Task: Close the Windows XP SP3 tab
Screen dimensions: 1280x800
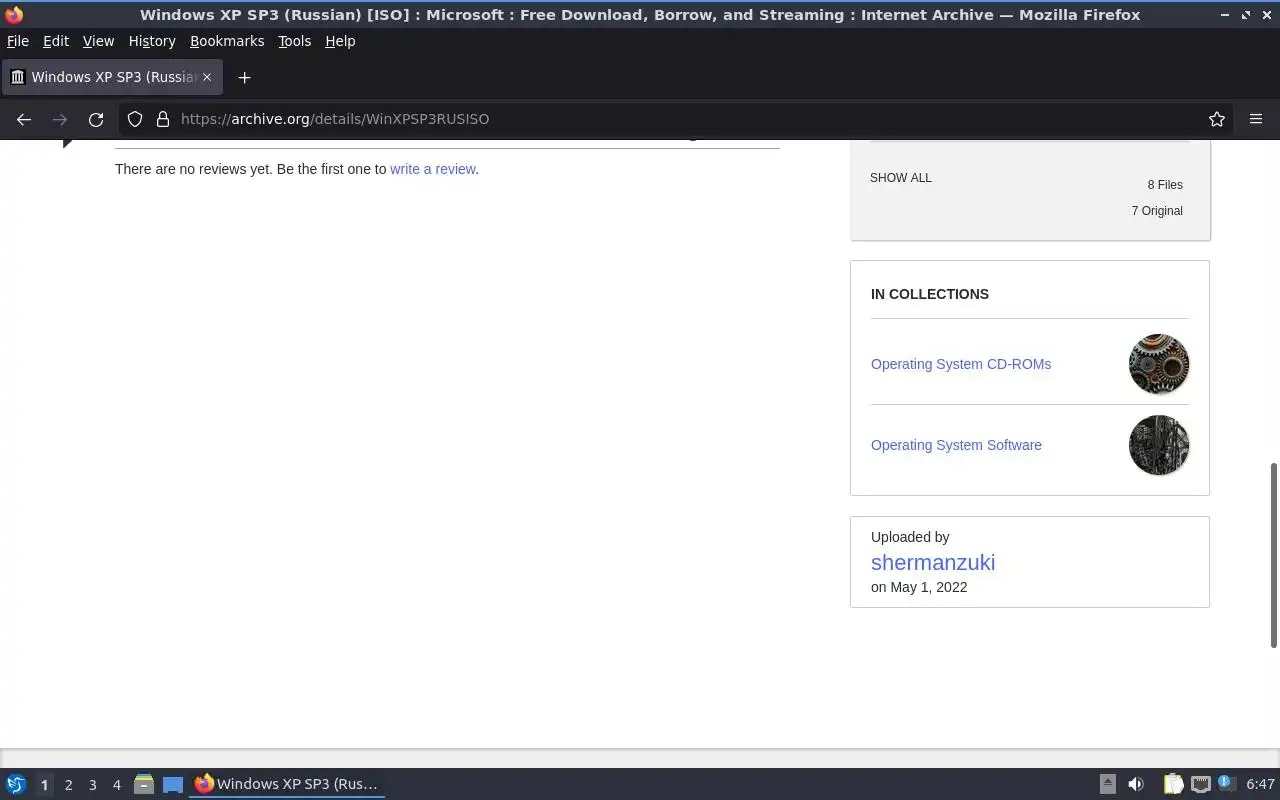Action: [207, 77]
